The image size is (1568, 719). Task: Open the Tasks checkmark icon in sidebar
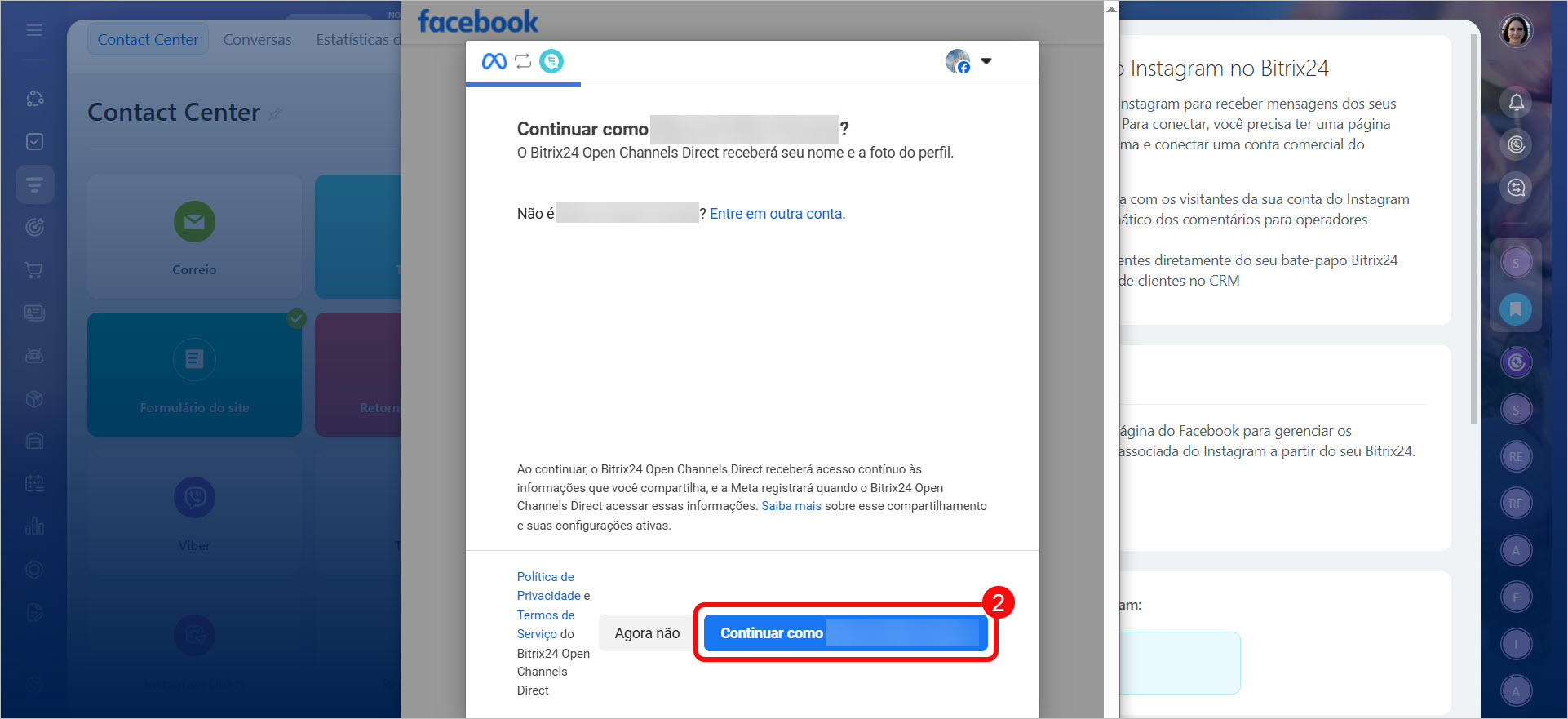tap(34, 141)
